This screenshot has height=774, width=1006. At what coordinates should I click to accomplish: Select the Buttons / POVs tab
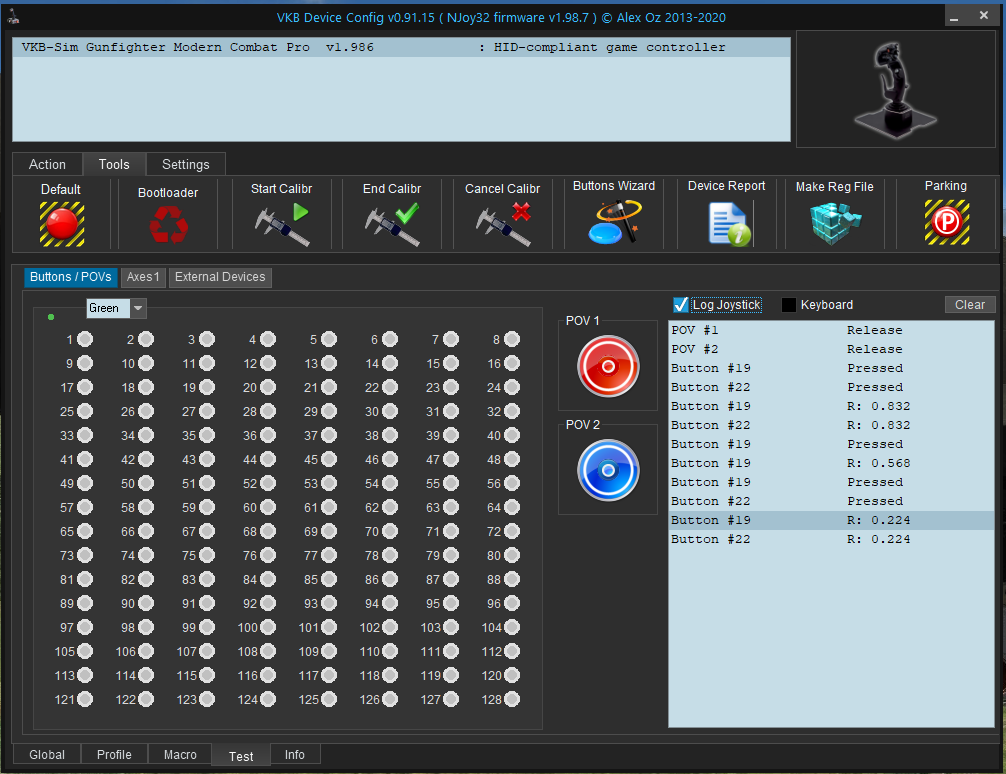pos(71,277)
